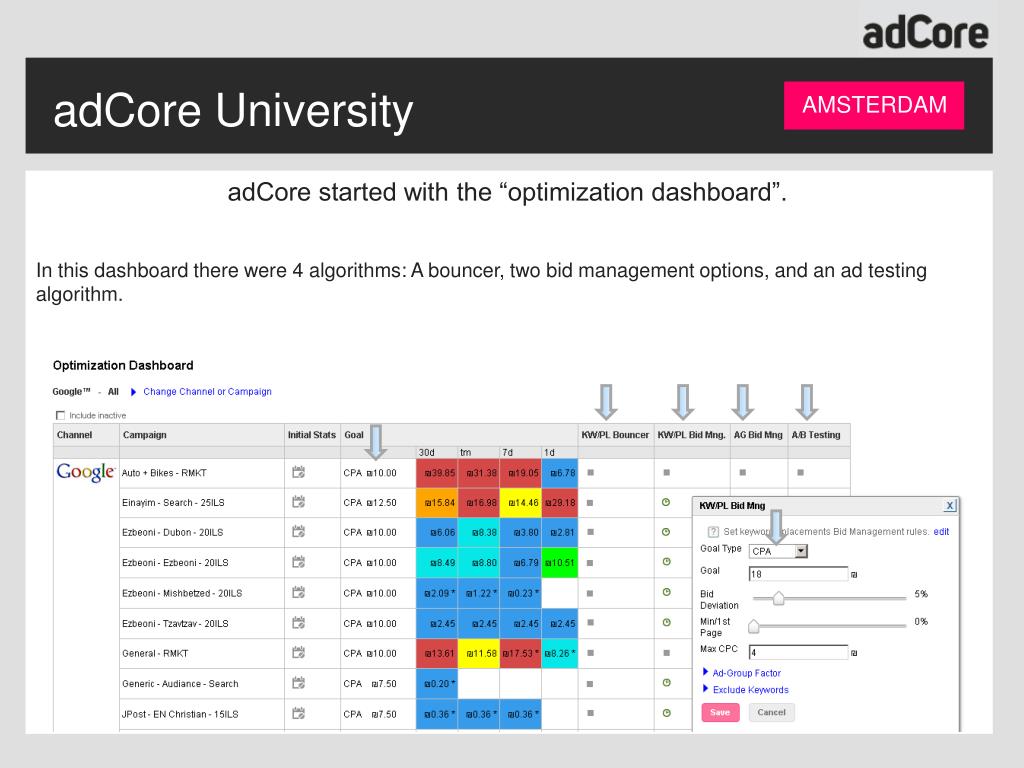Toggle AG Bid Mng for Auto + Bikes - RMKT
The height and width of the screenshot is (768, 1024).
(x=743, y=472)
